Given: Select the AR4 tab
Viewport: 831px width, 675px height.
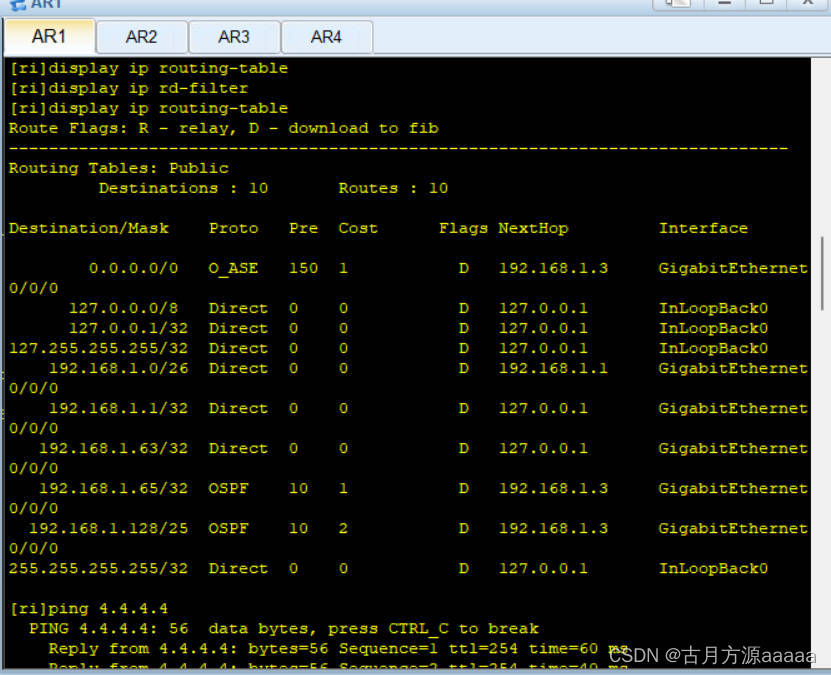Looking at the screenshot, I should click(326, 37).
